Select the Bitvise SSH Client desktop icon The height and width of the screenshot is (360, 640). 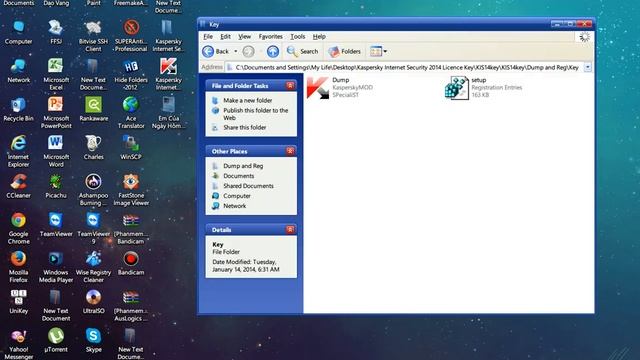click(x=93, y=36)
